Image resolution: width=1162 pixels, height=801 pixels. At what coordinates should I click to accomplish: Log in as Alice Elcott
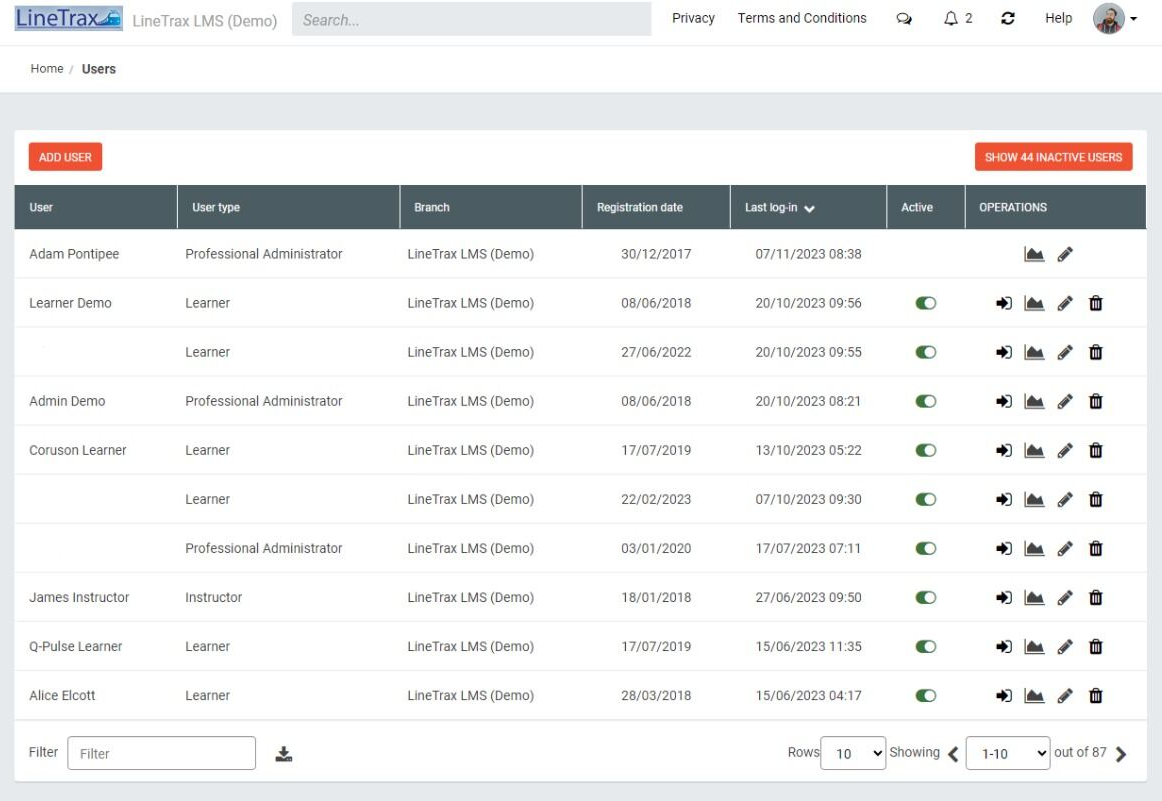(x=1003, y=695)
